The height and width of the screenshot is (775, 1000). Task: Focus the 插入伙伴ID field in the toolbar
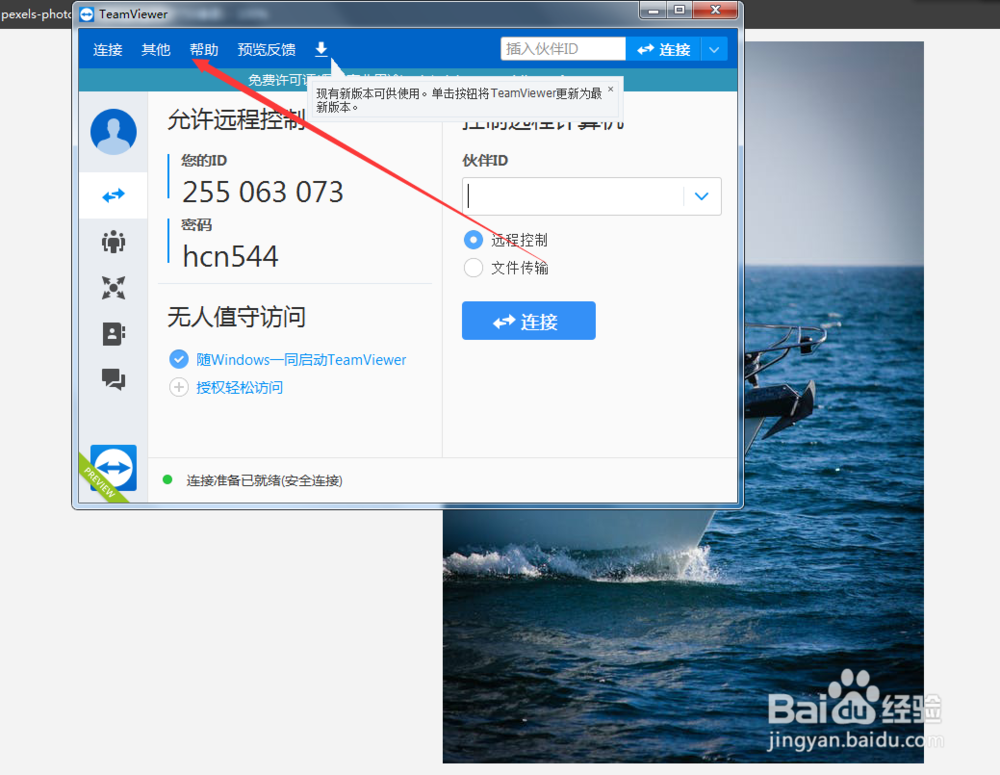click(563, 48)
